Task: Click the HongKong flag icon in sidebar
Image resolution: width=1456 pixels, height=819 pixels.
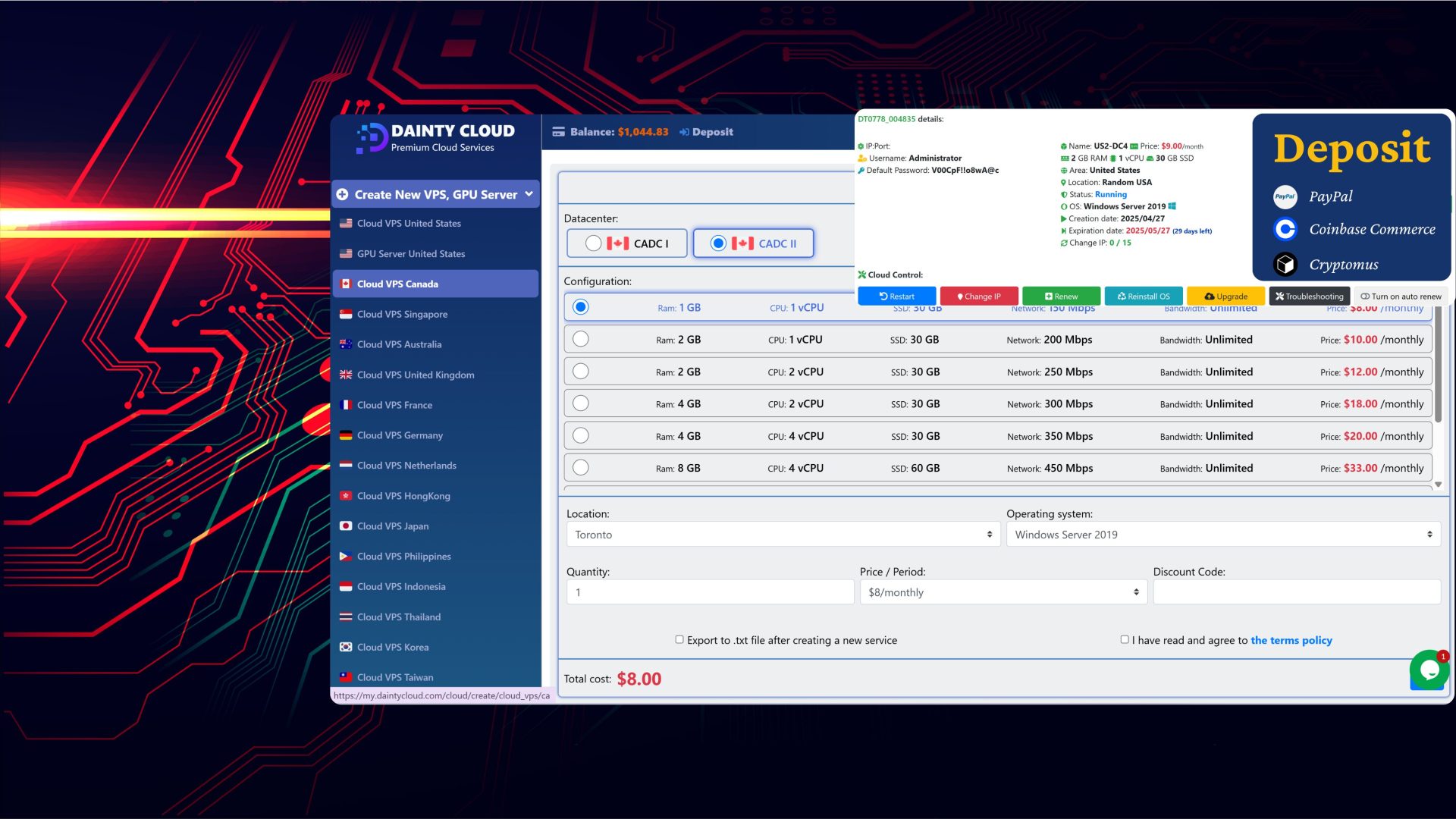Action: coord(346,496)
